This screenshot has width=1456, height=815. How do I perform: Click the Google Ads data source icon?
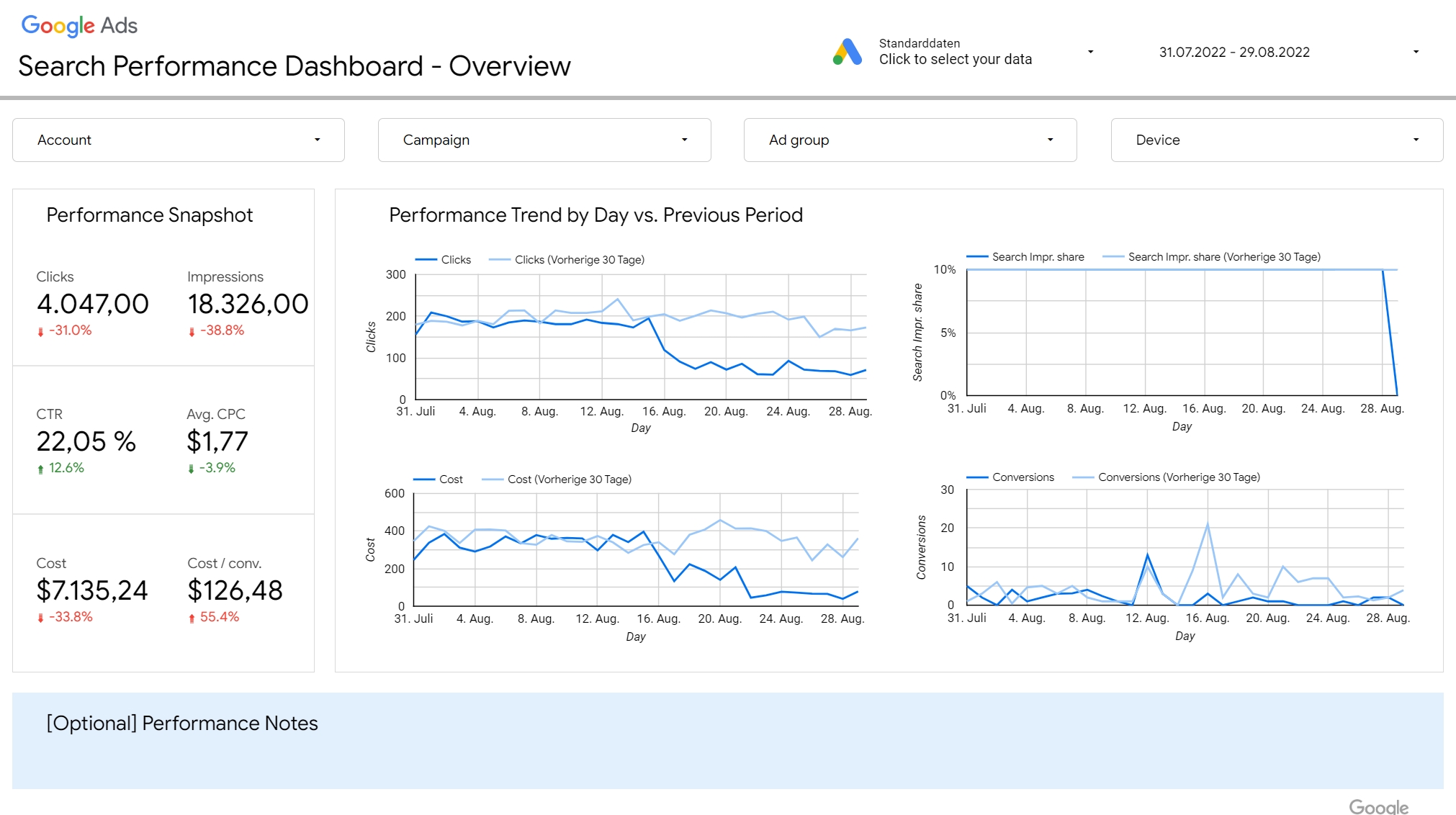tap(848, 52)
